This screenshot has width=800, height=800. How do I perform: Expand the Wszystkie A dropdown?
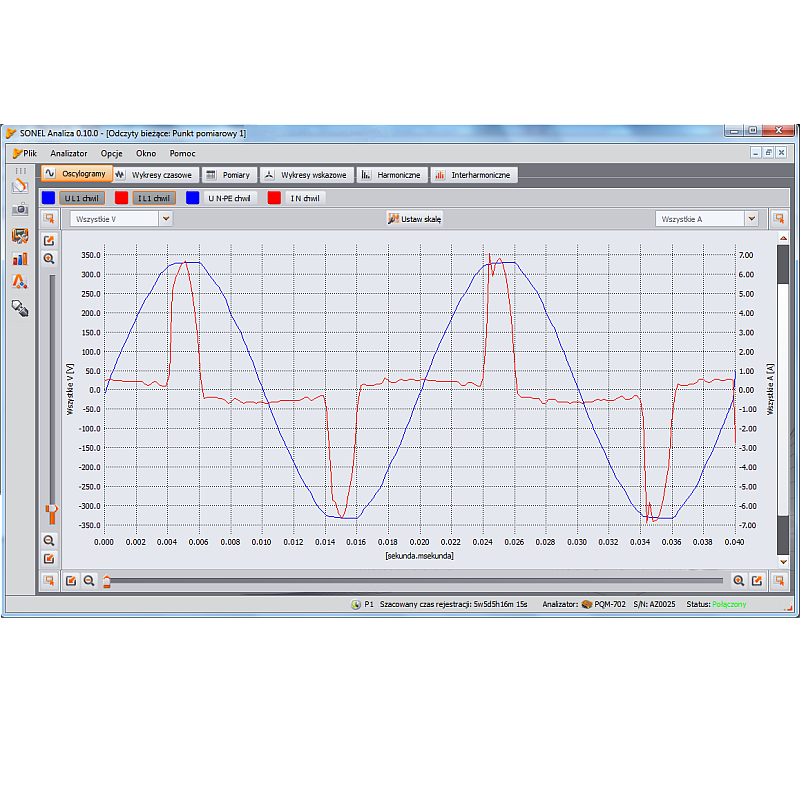pos(707,218)
